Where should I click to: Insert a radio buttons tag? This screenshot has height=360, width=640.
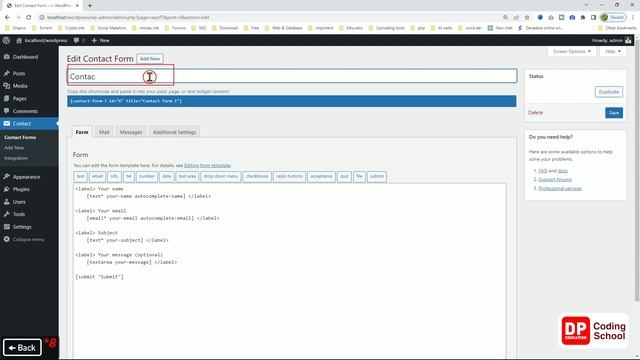click(x=289, y=176)
